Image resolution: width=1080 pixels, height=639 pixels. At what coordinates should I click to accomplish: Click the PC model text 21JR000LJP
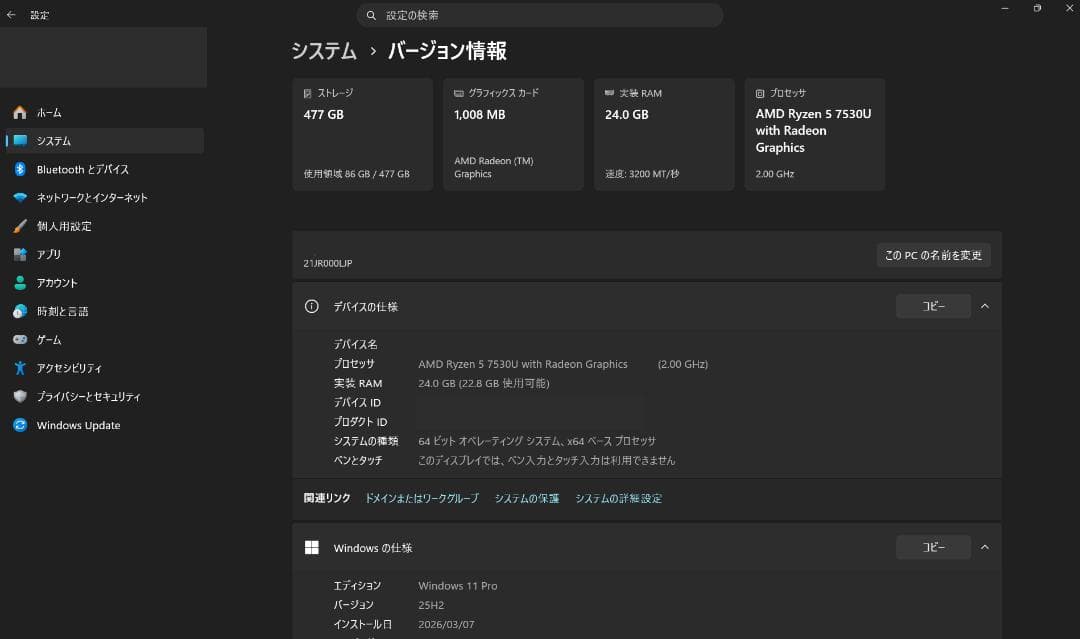click(328, 263)
